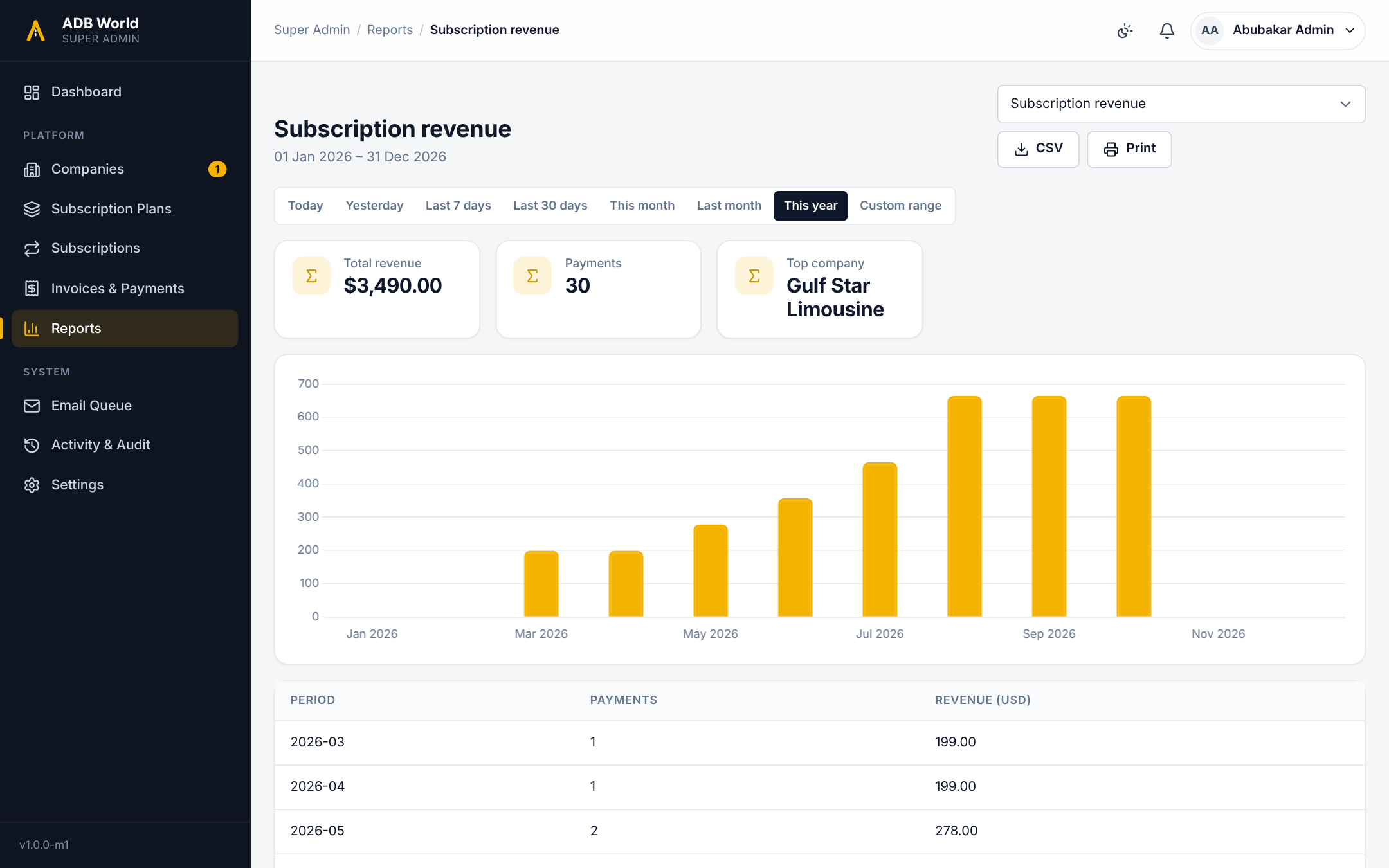Choose Custom range

[900, 206]
